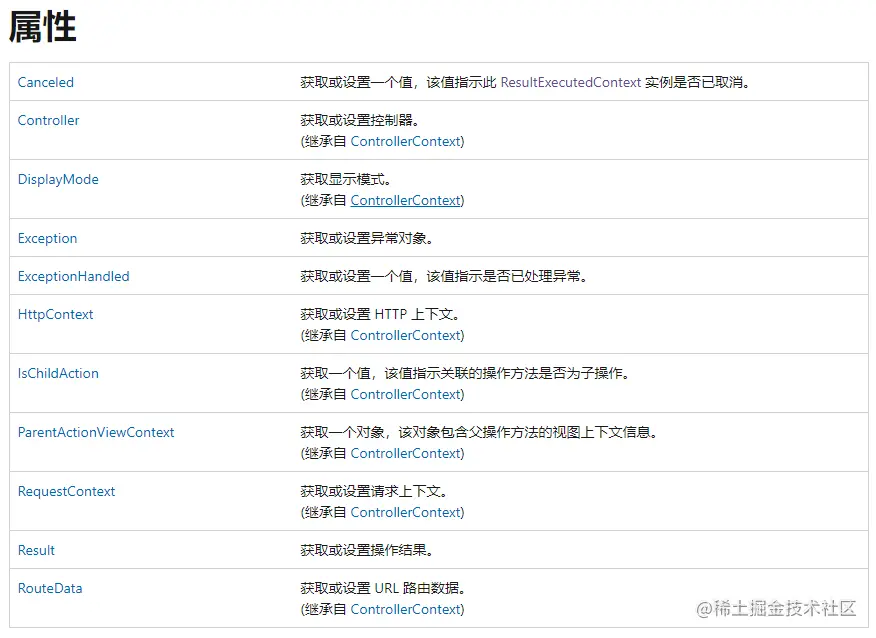Screen dimensions: 876x638
Task: Select the 属性 section heading
Action: pos(40,27)
